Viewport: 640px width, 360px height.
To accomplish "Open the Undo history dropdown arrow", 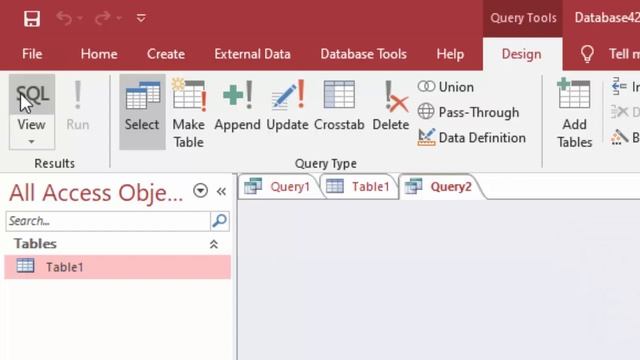I will [80, 18].
